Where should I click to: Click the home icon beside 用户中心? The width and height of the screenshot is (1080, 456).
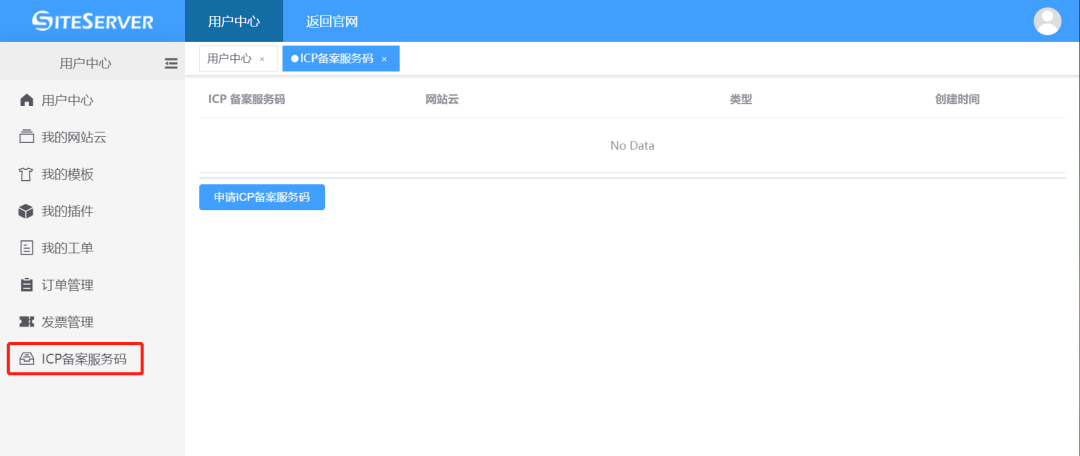point(27,100)
